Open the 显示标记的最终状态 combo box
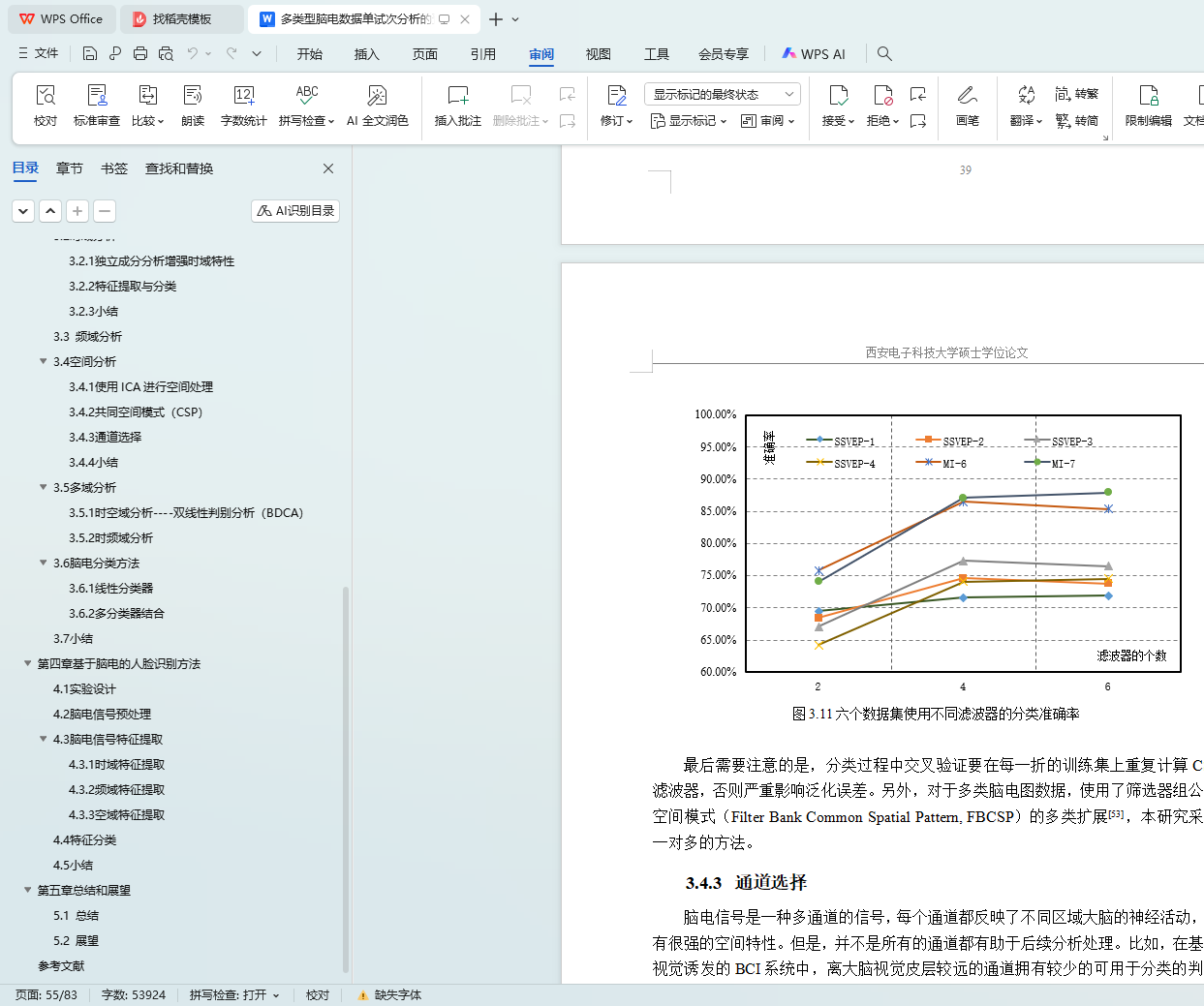Image resolution: width=1204 pixels, height=1006 pixels. pos(723,94)
